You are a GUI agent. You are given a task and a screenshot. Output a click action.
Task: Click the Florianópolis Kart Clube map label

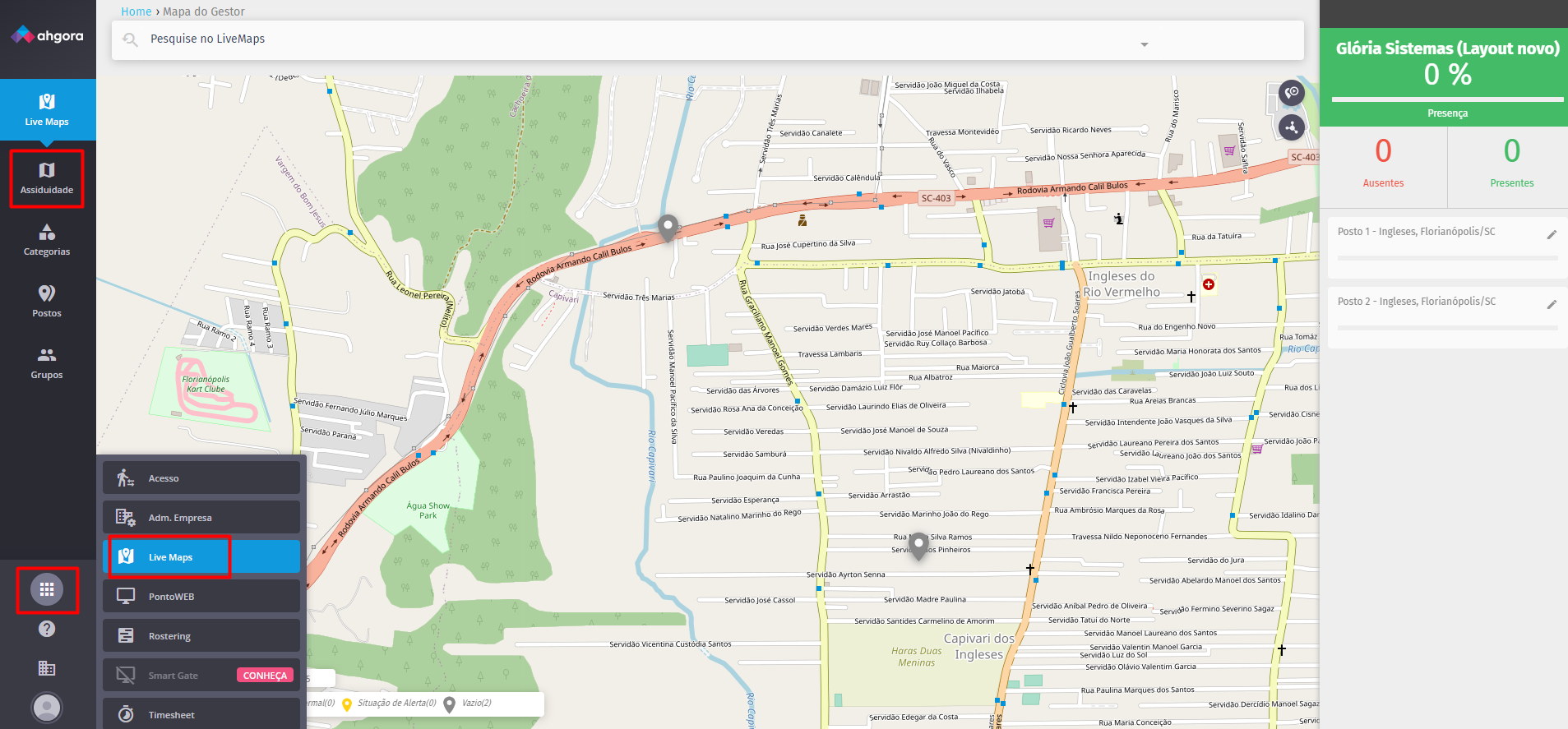pyautogui.click(x=206, y=385)
